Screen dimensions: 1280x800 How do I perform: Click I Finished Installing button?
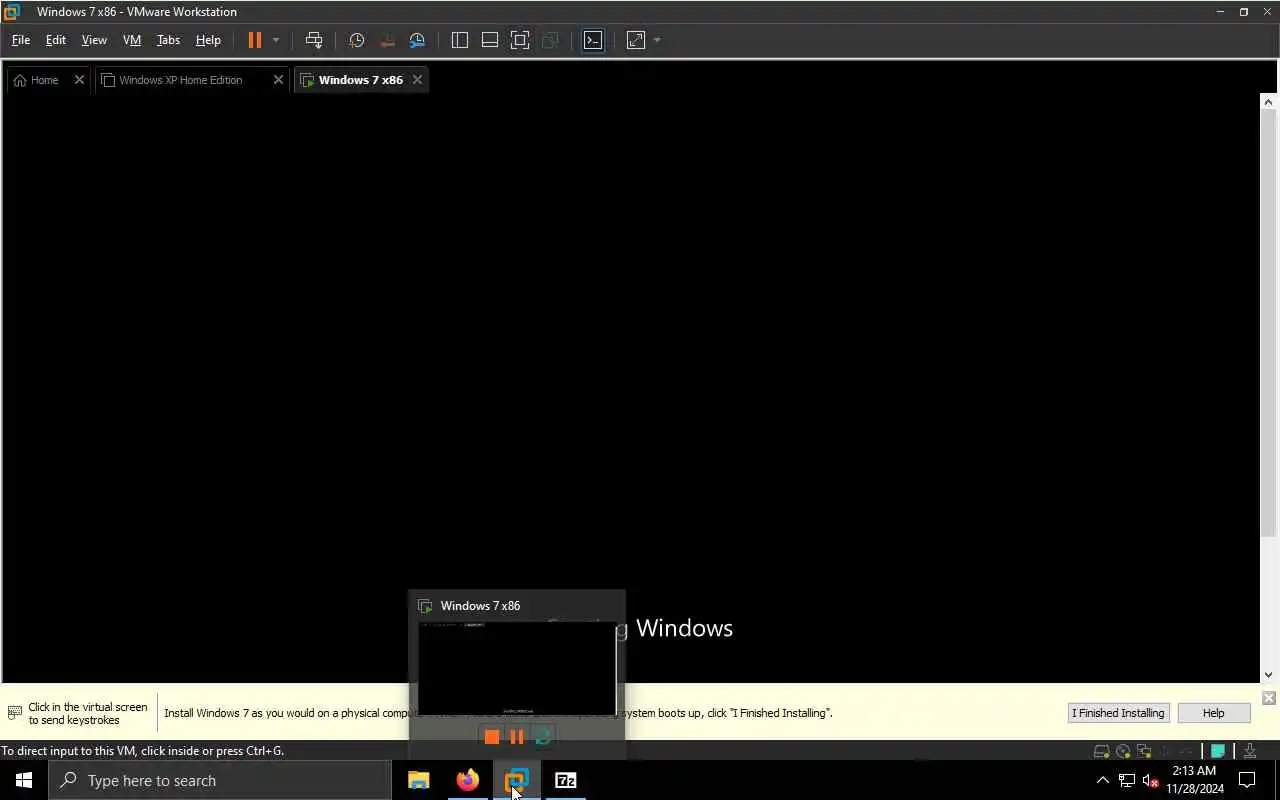[1118, 713]
